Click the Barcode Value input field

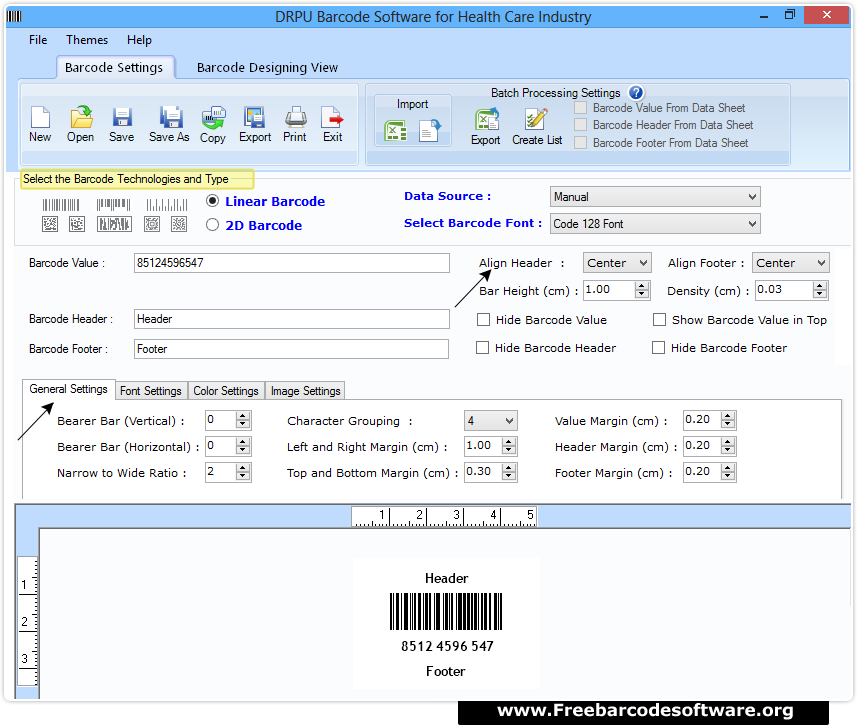tap(292, 263)
